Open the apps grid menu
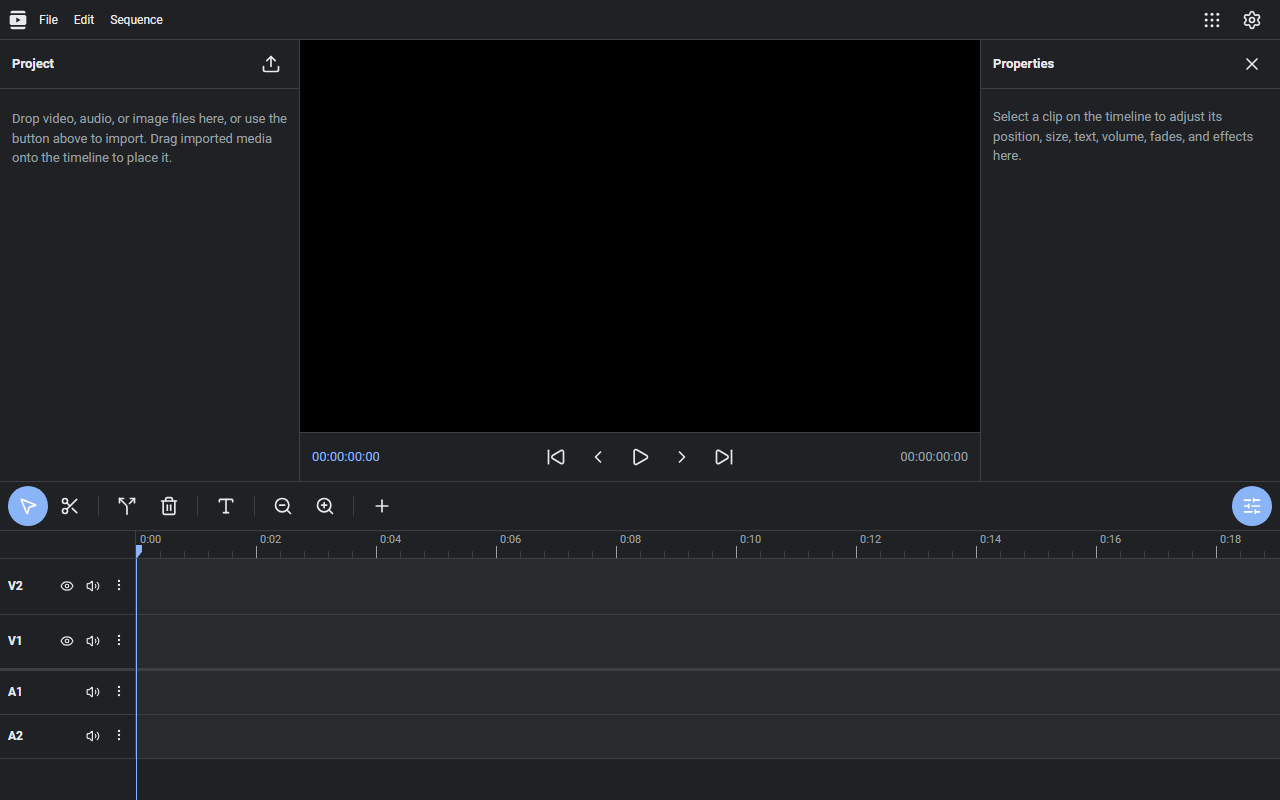The height and width of the screenshot is (800, 1280). tap(1212, 20)
